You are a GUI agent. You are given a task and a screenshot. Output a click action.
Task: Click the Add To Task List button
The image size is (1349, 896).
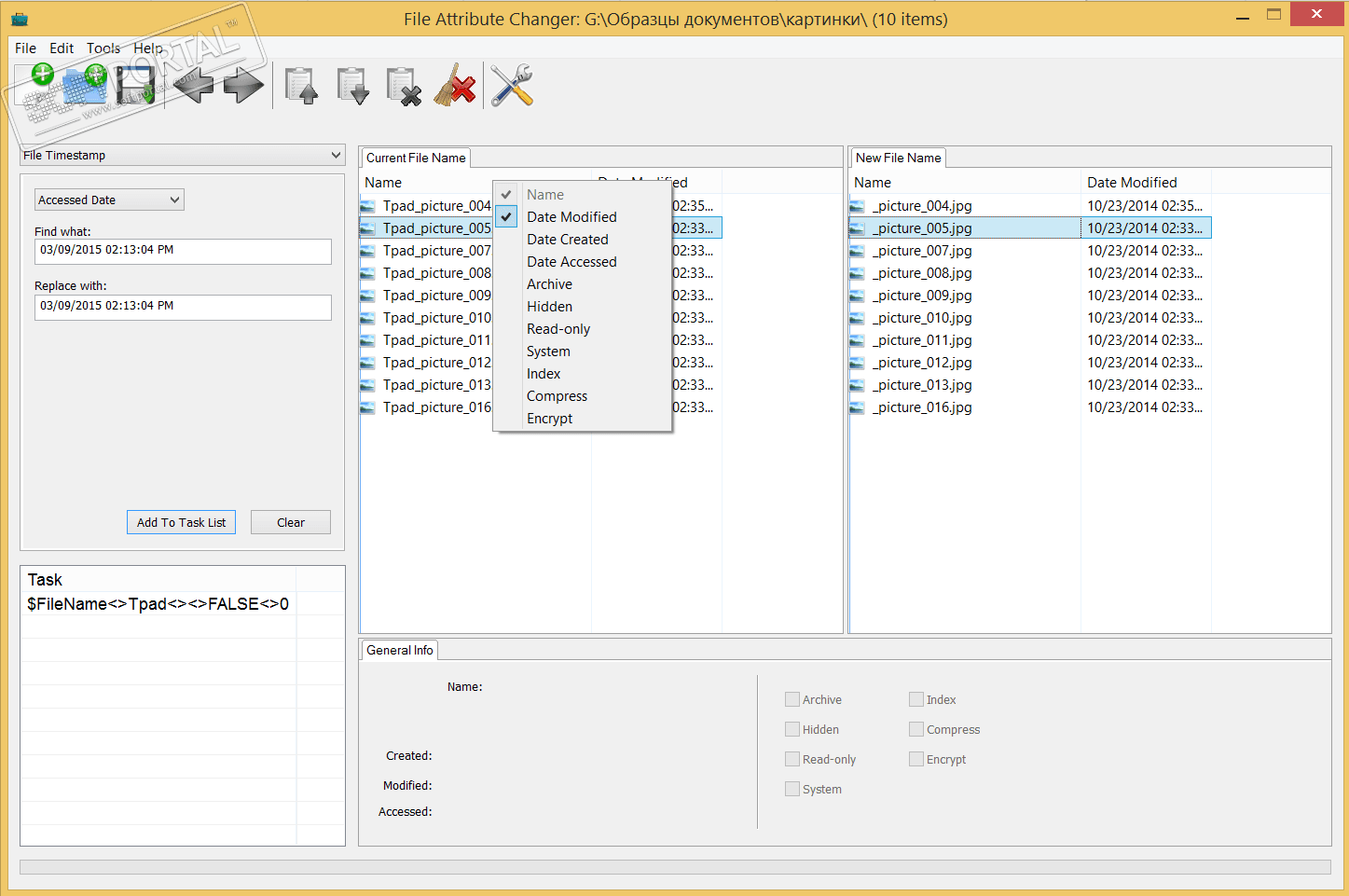[181, 522]
